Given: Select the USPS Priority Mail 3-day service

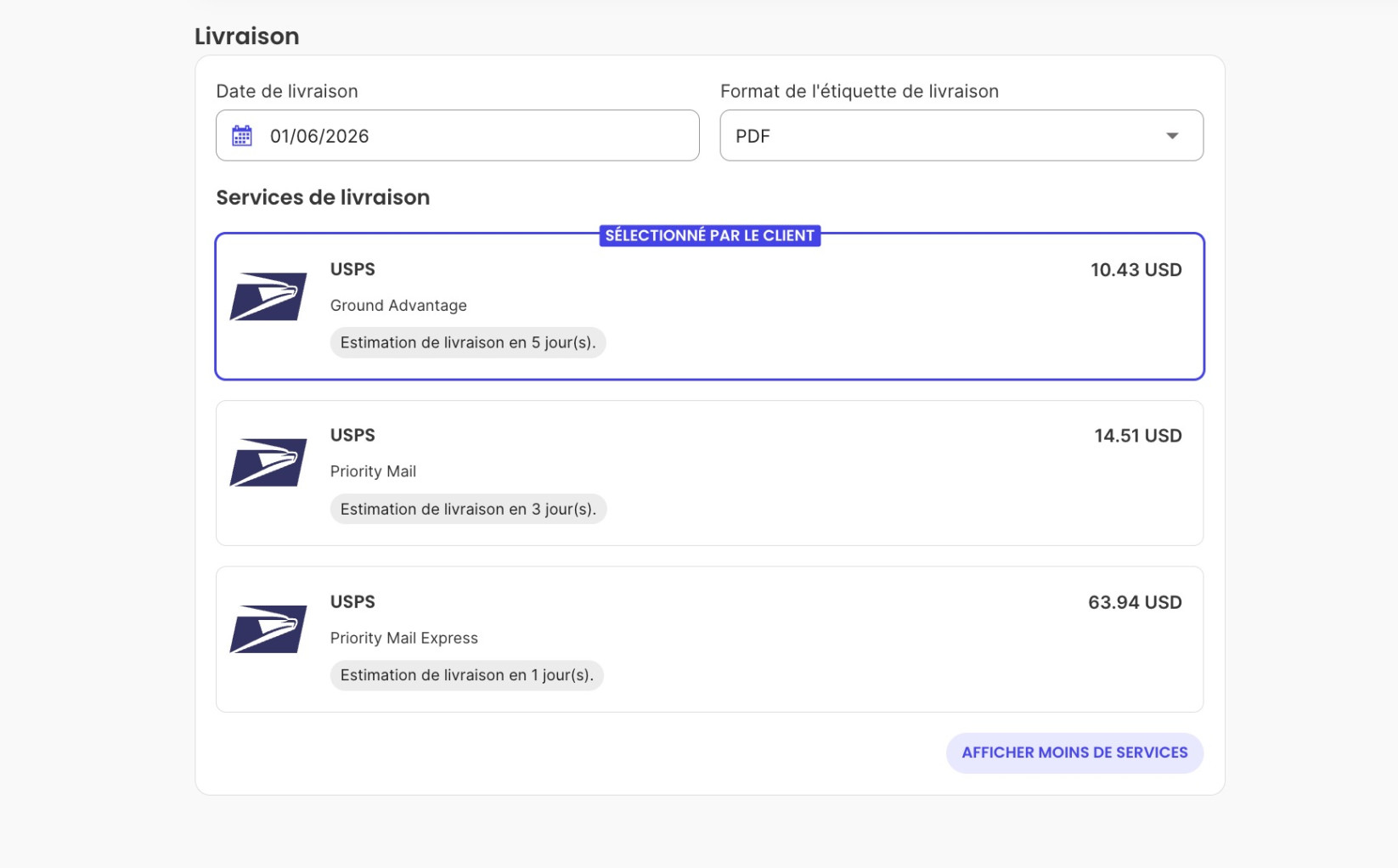Looking at the screenshot, I should [710, 473].
